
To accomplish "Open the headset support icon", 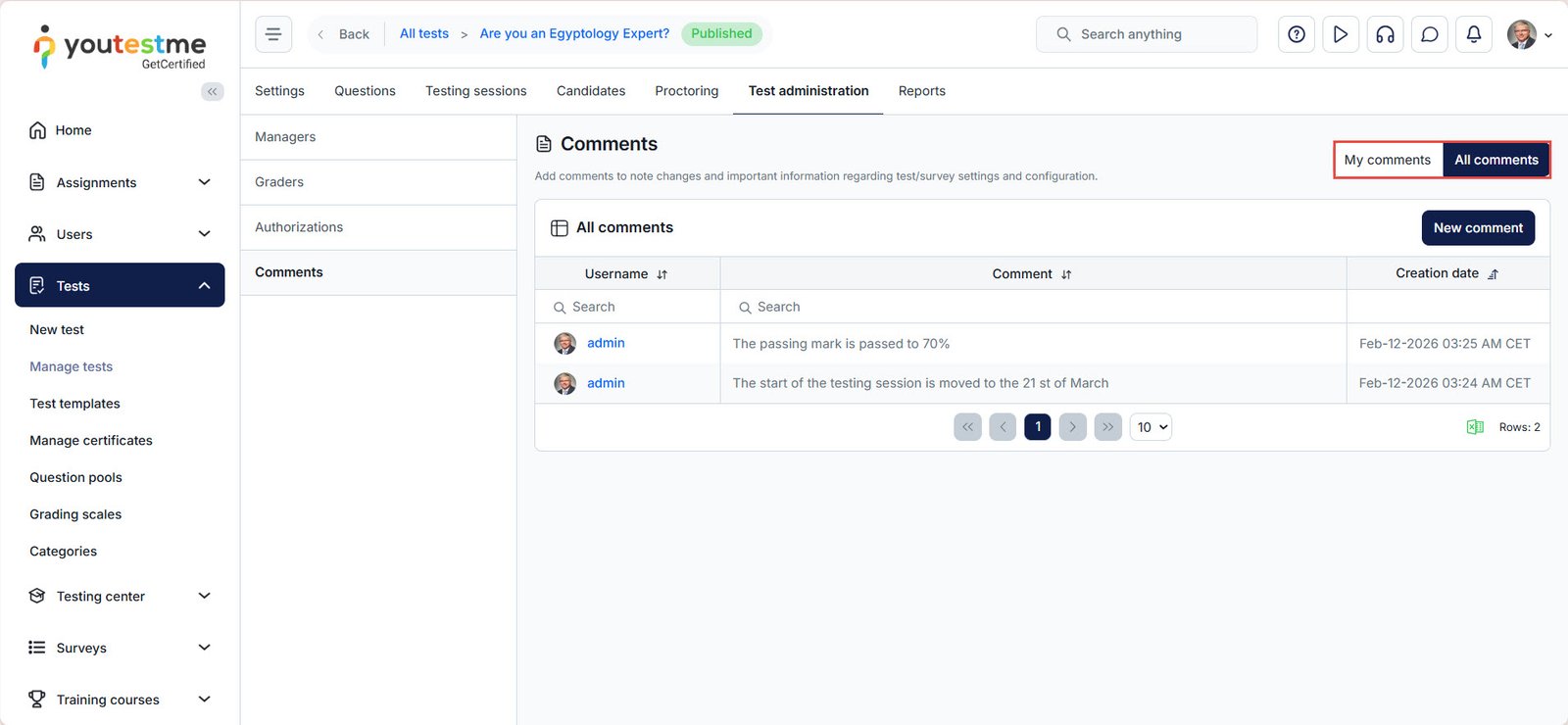I will 1385,34.
